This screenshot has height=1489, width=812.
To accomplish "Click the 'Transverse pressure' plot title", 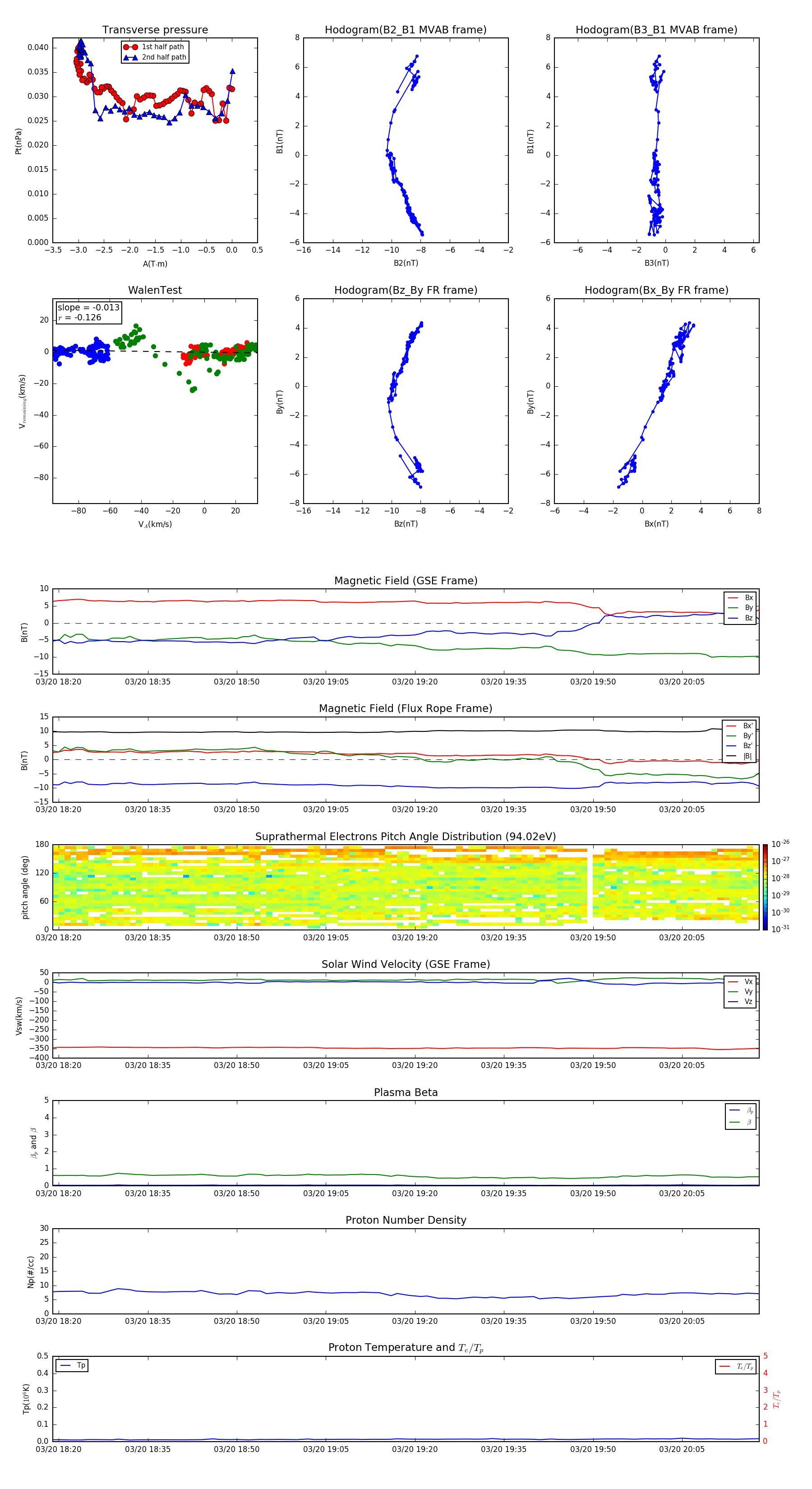I will (x=155, y=30).
